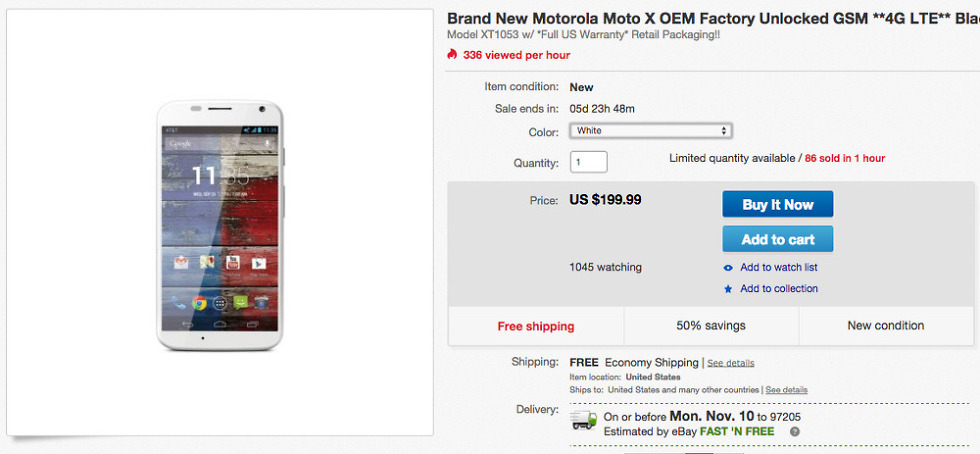The image size is (980, 454).
Task: Open See details next to Economy Shipping
Action: (x=731, y=363)
